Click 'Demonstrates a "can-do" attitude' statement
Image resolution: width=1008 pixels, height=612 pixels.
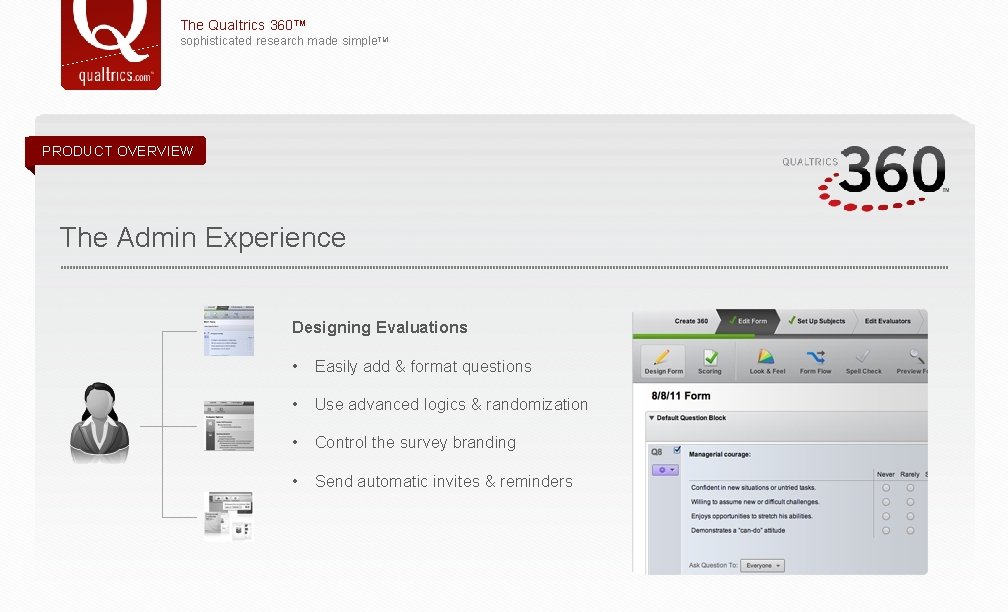738,531
